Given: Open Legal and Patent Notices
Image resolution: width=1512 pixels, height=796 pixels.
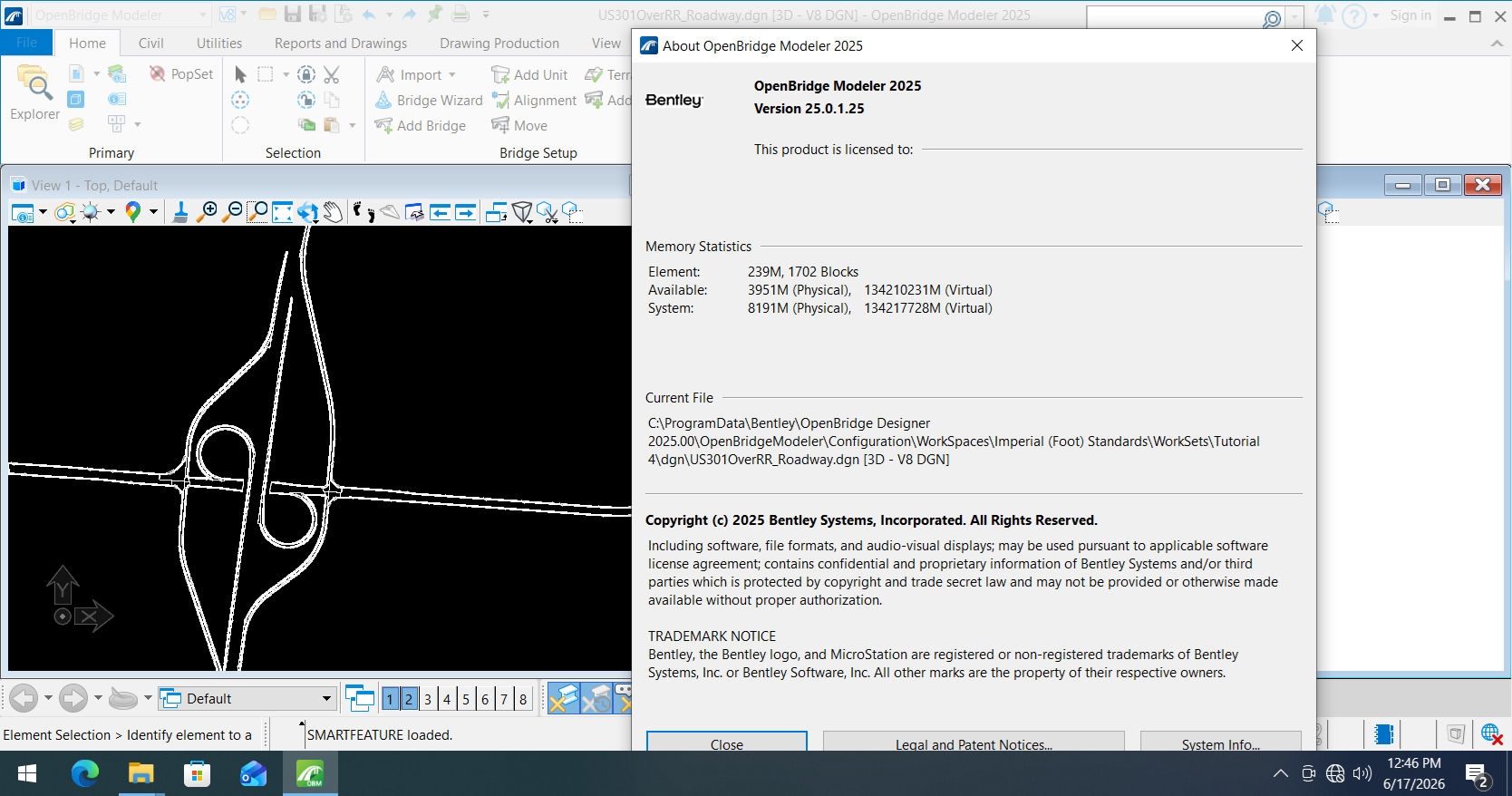Looking at the screenshot, I should point(974,743).
